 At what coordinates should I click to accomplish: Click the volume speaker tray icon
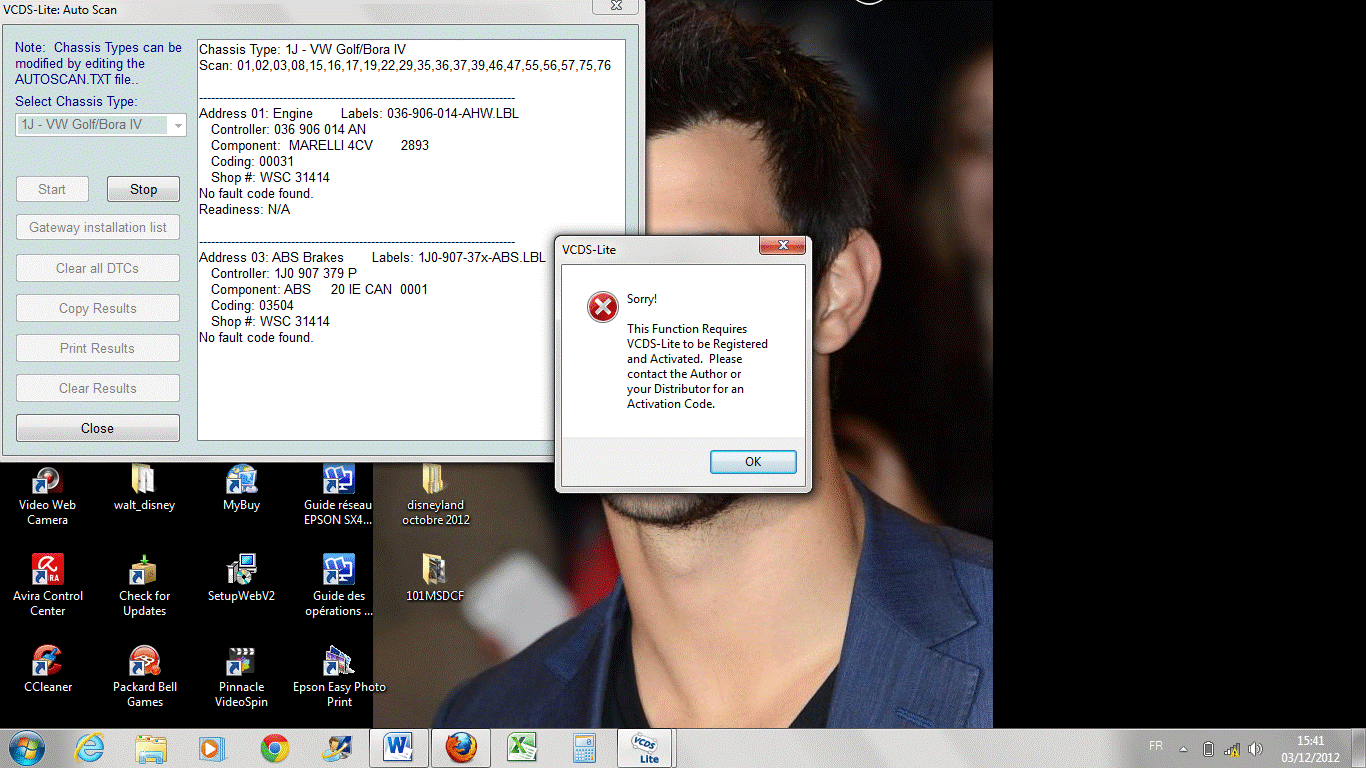click(x=1256, y=749)
